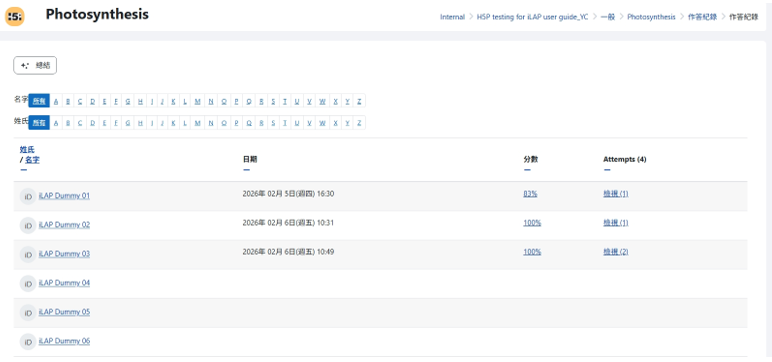
Task: Click the 分數 column header text
Action: click(x=530, y=160)
